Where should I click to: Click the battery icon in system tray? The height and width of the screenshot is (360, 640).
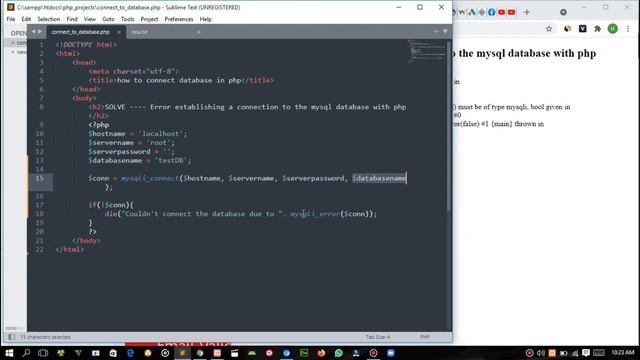(x=564, y=353)
